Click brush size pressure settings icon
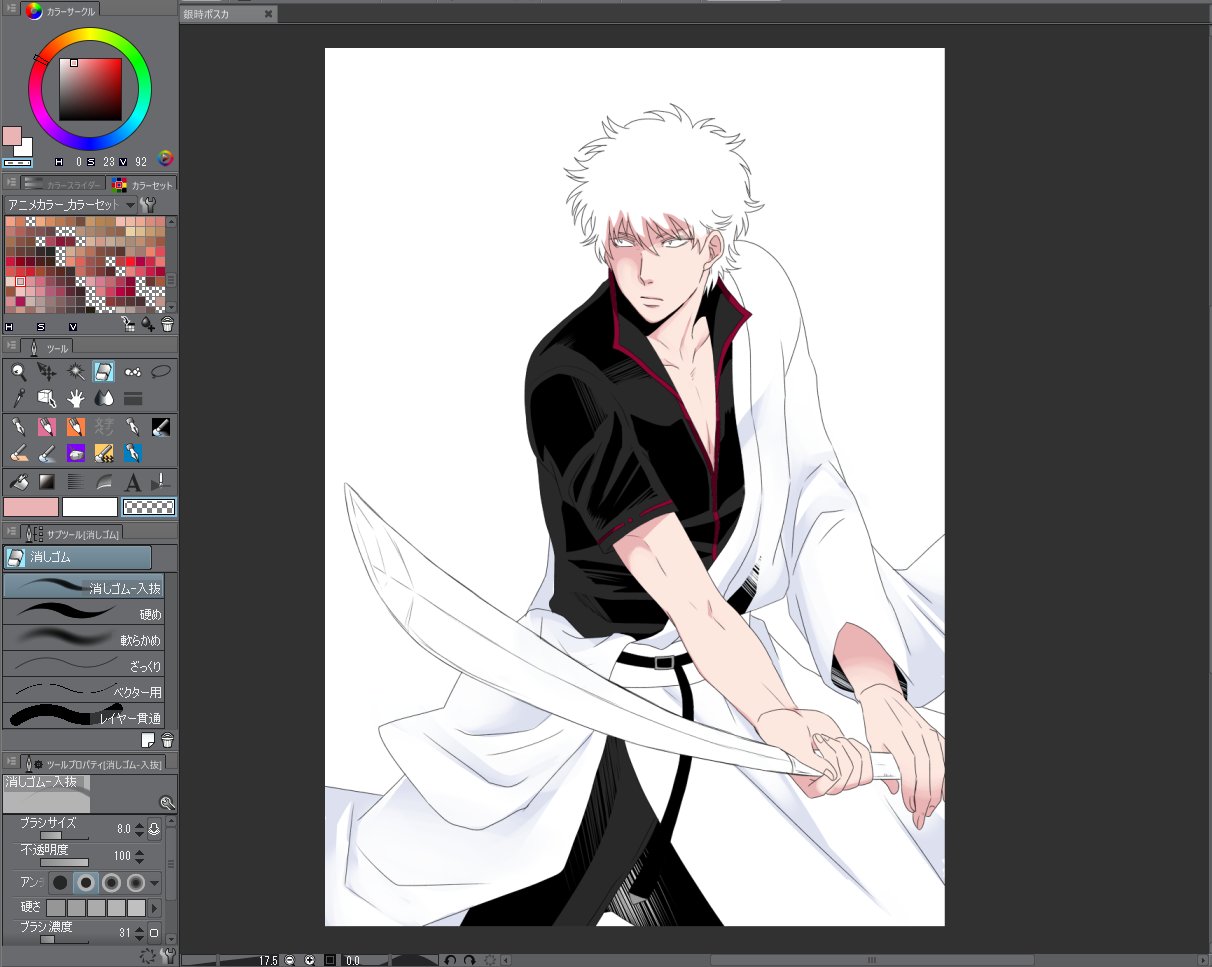Viewport: 1212px width, 967px height. click(x=154, y=828)
